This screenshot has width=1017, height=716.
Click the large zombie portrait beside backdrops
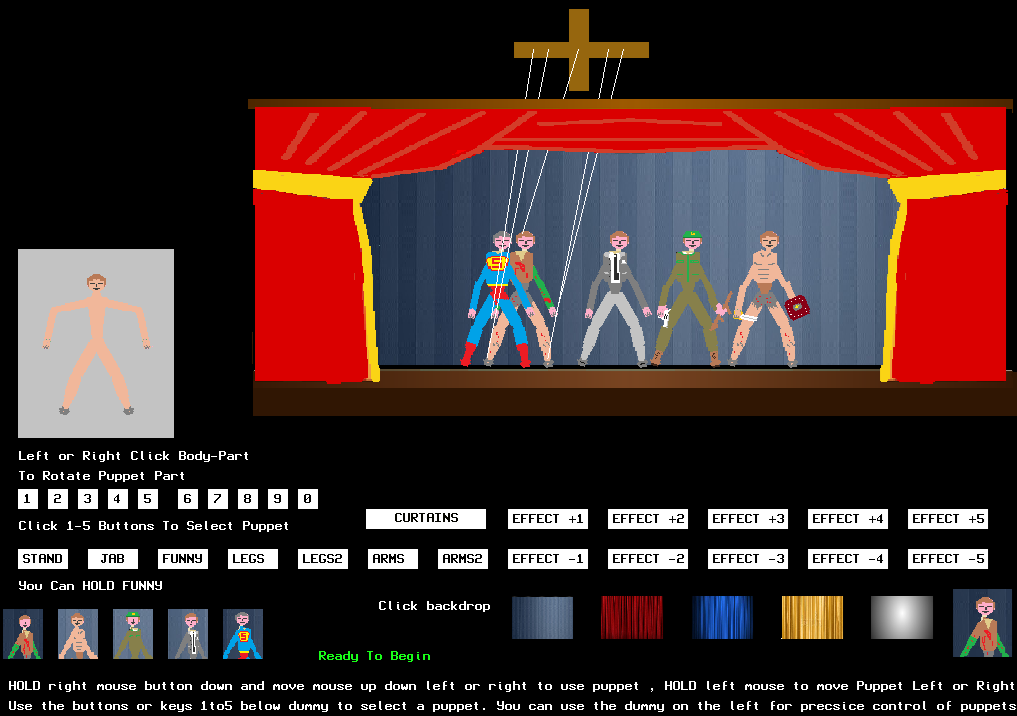coord(982,623)
